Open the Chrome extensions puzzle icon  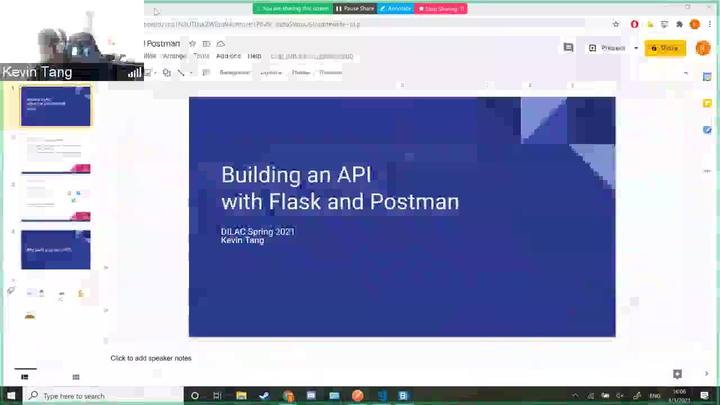click(680, 24)
